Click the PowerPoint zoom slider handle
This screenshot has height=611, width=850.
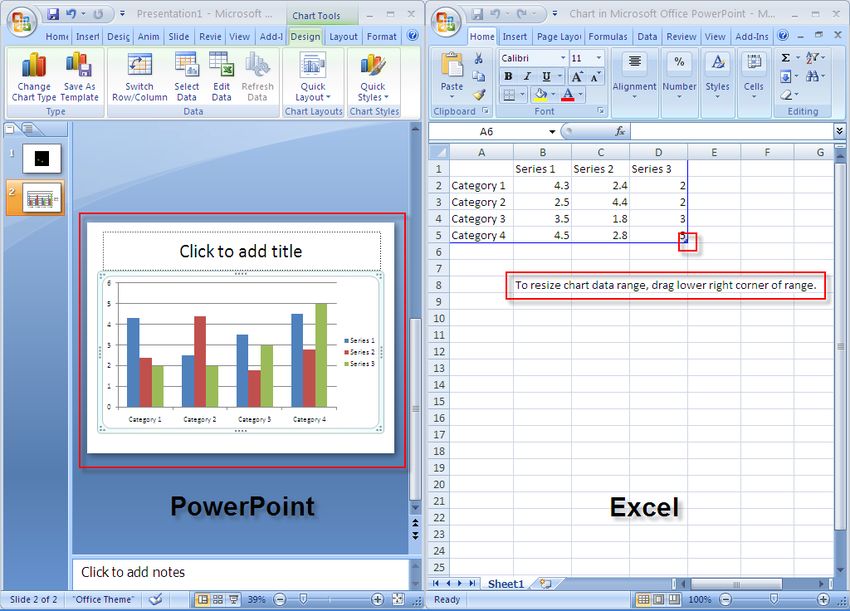click(x=303, y=599)
